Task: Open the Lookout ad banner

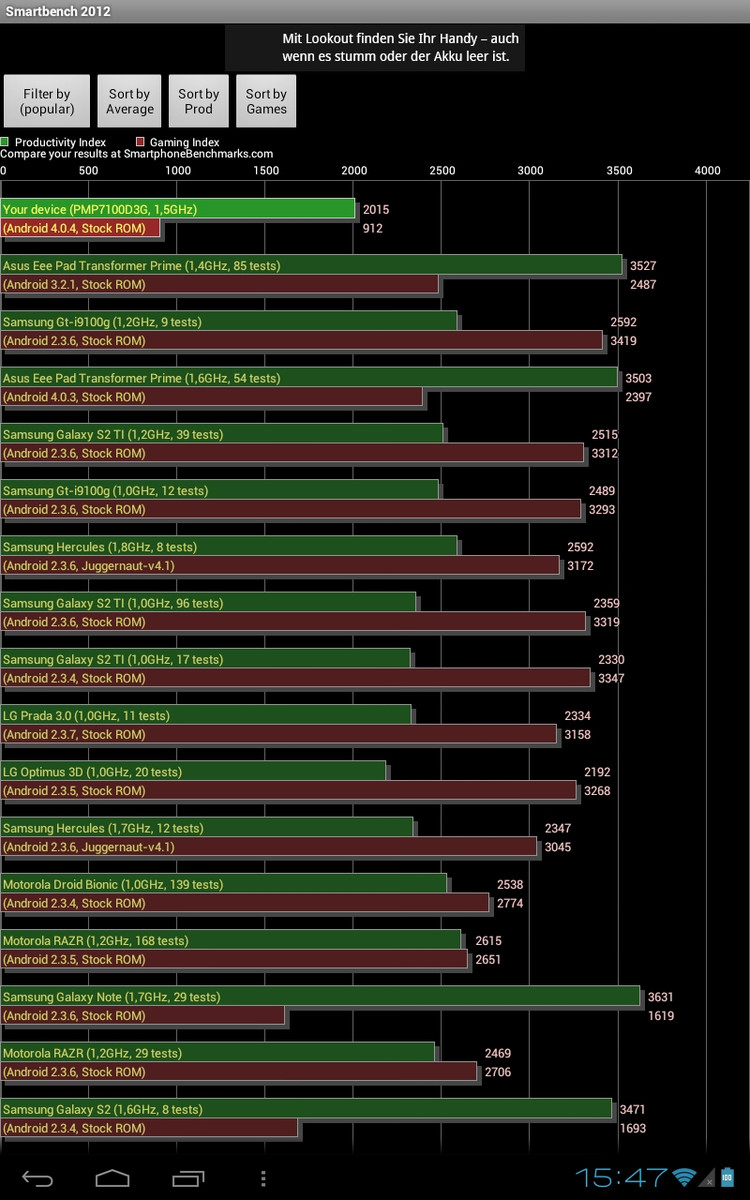Action: 375,47
